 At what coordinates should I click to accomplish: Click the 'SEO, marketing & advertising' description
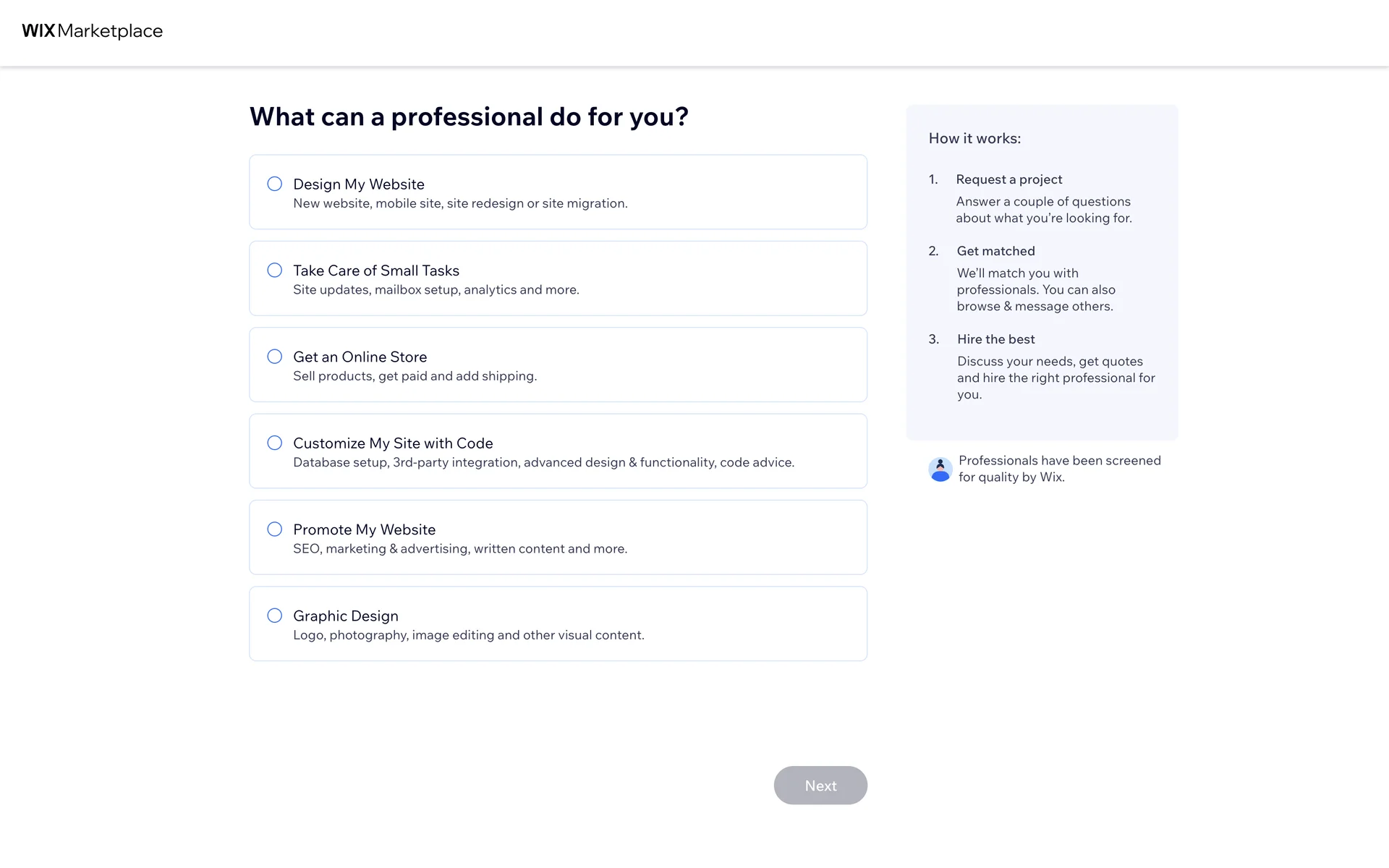pyautogui.click(x=460, y=549)
